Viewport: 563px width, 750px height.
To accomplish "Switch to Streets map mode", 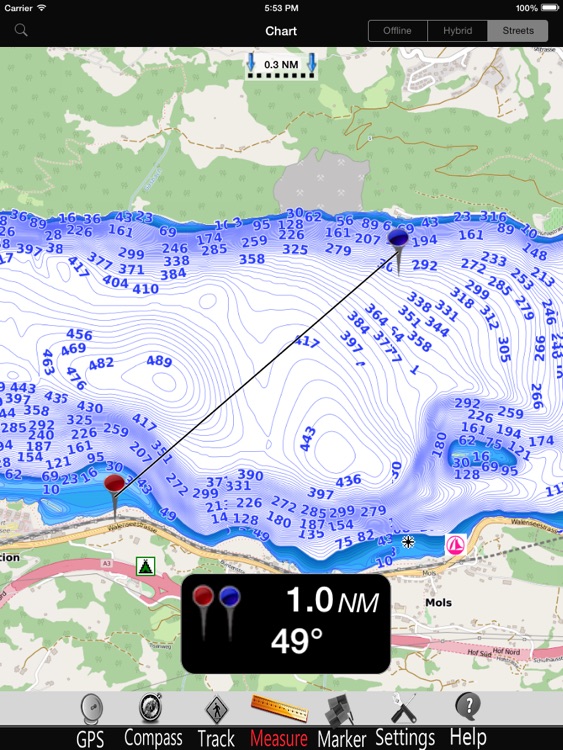I will (x=518, y=31).
